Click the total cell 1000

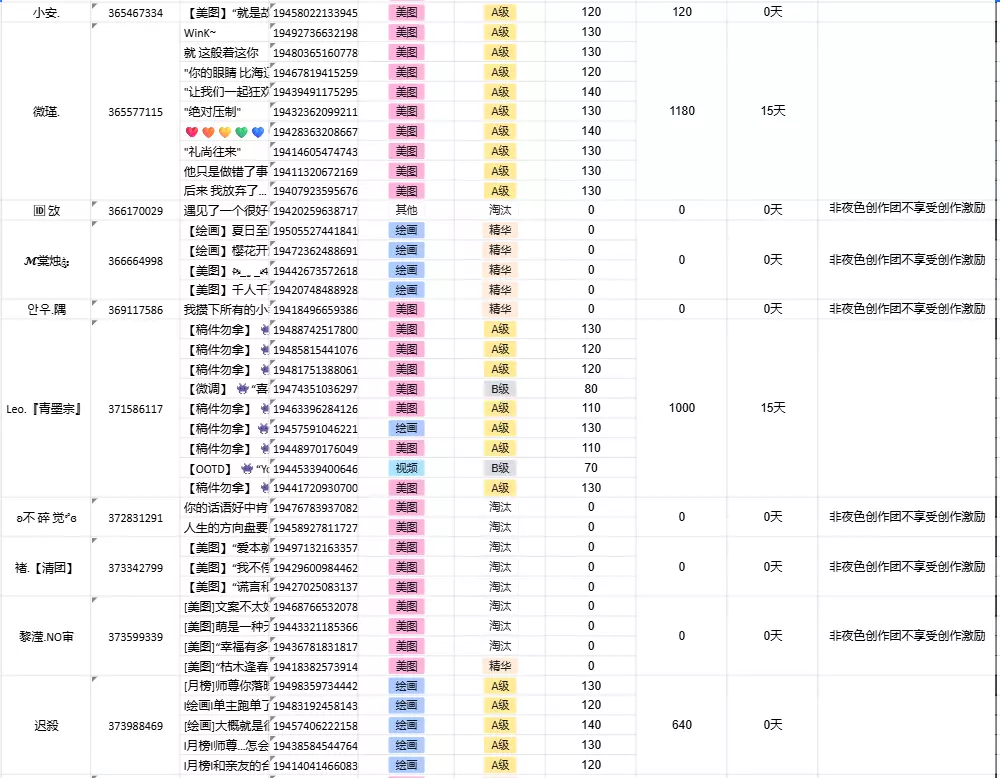(682, 408)
